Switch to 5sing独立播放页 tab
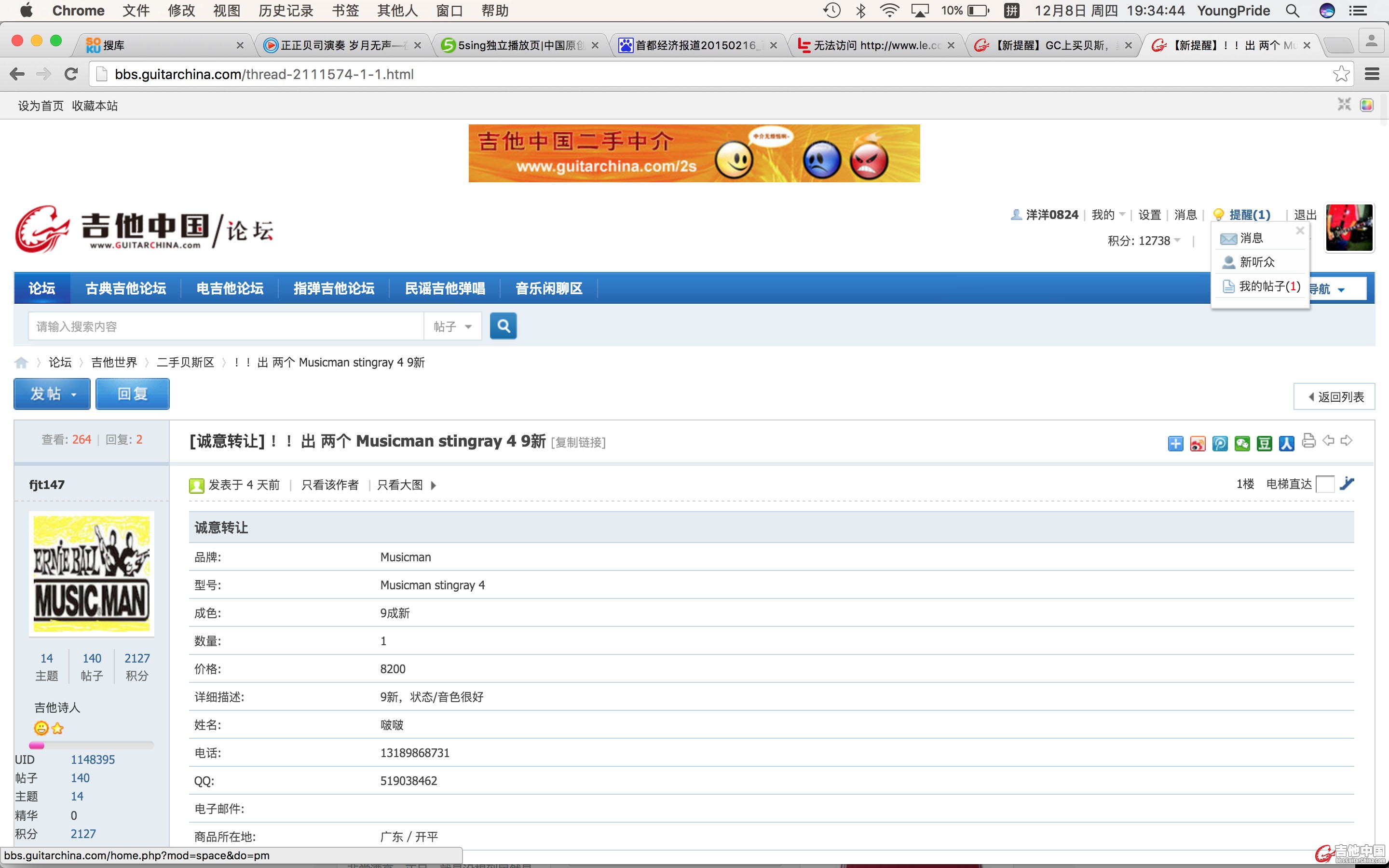This screenshot has width=1389, height=868. click(x=519, y=45)
